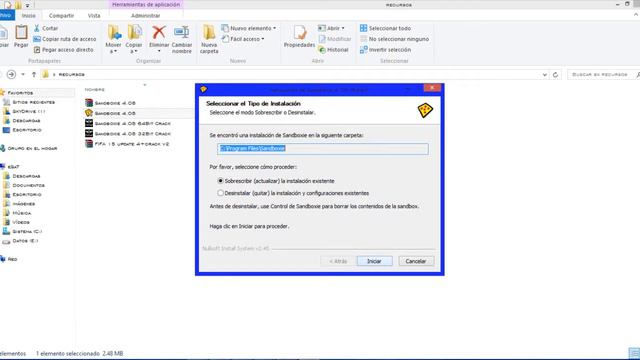The height and width of the screenshot is (360, 640).
Task: Click Cortar scissors in ribbon
Action: (x=37, y=28)
